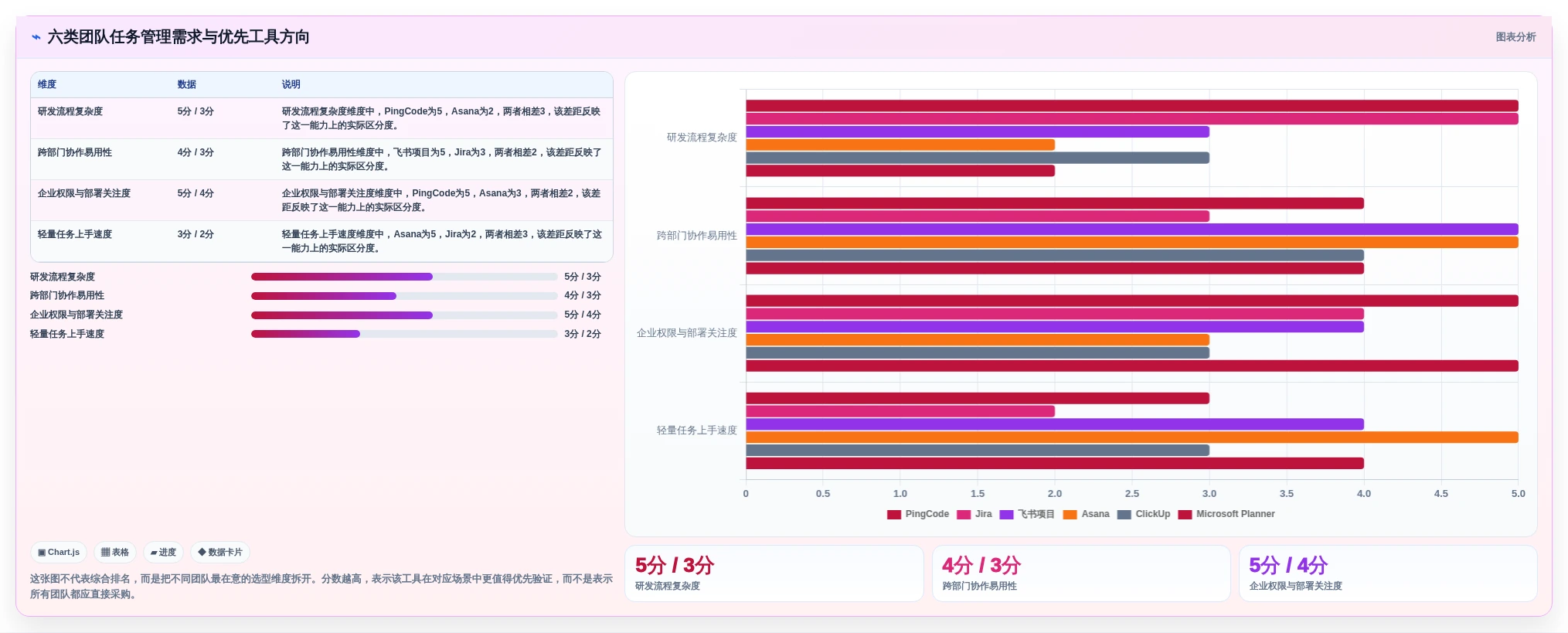Image resolution: width=1568 pixels, height=633 pixels.
Task: Click the 研发流程复杂度 progress bar
Action: (404, 277)
